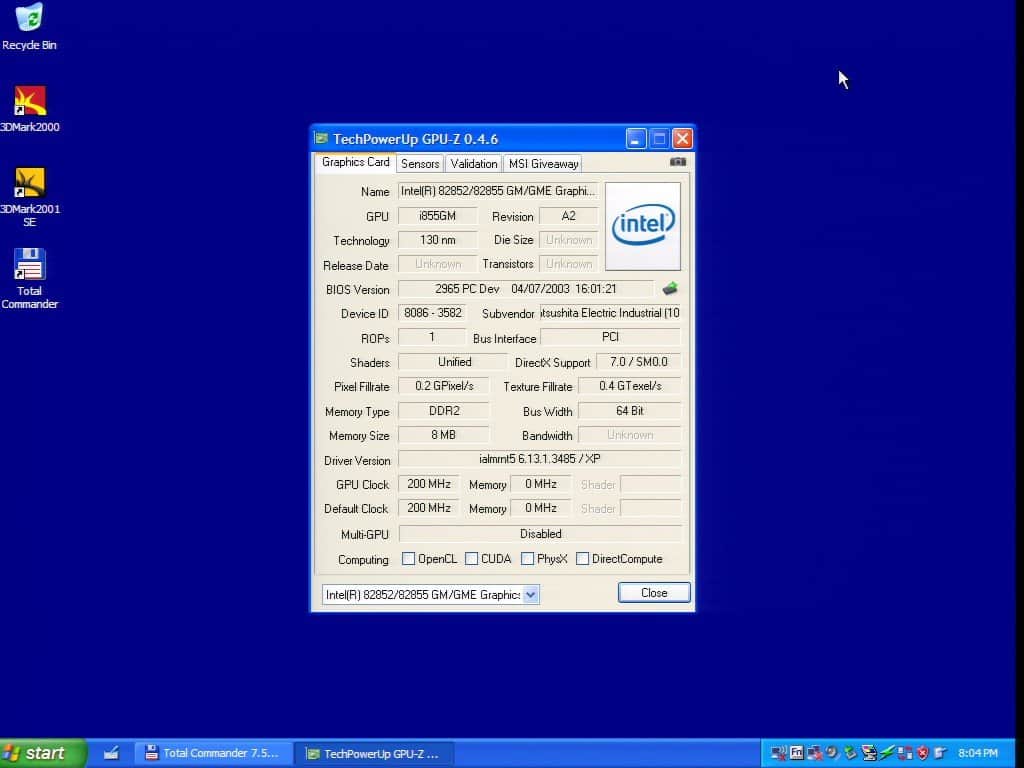The image size is (1024, 768).
Task: Click the Memory Type field showing DDR2
Action: click(444, 410)
